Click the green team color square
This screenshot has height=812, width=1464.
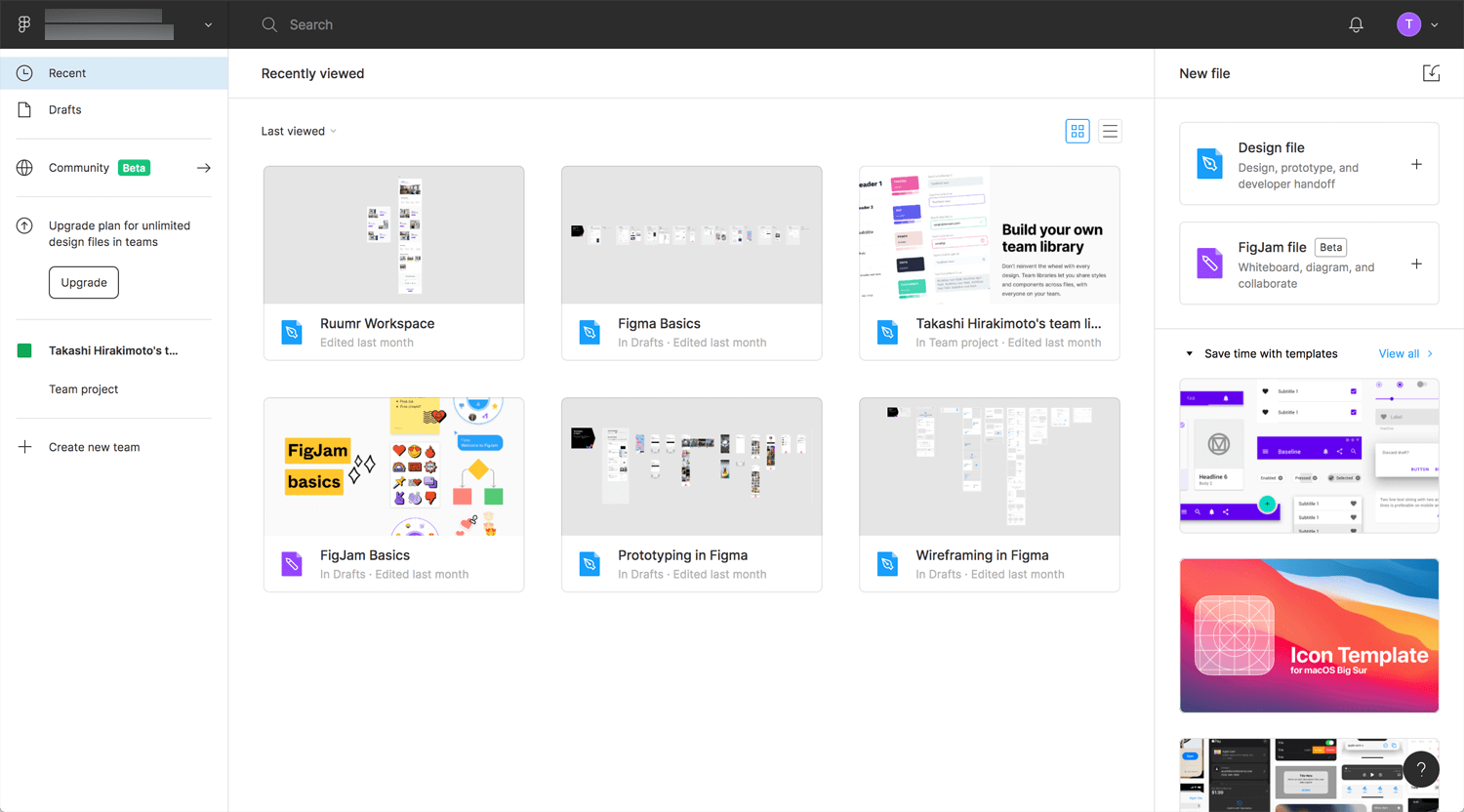point(24,350)
